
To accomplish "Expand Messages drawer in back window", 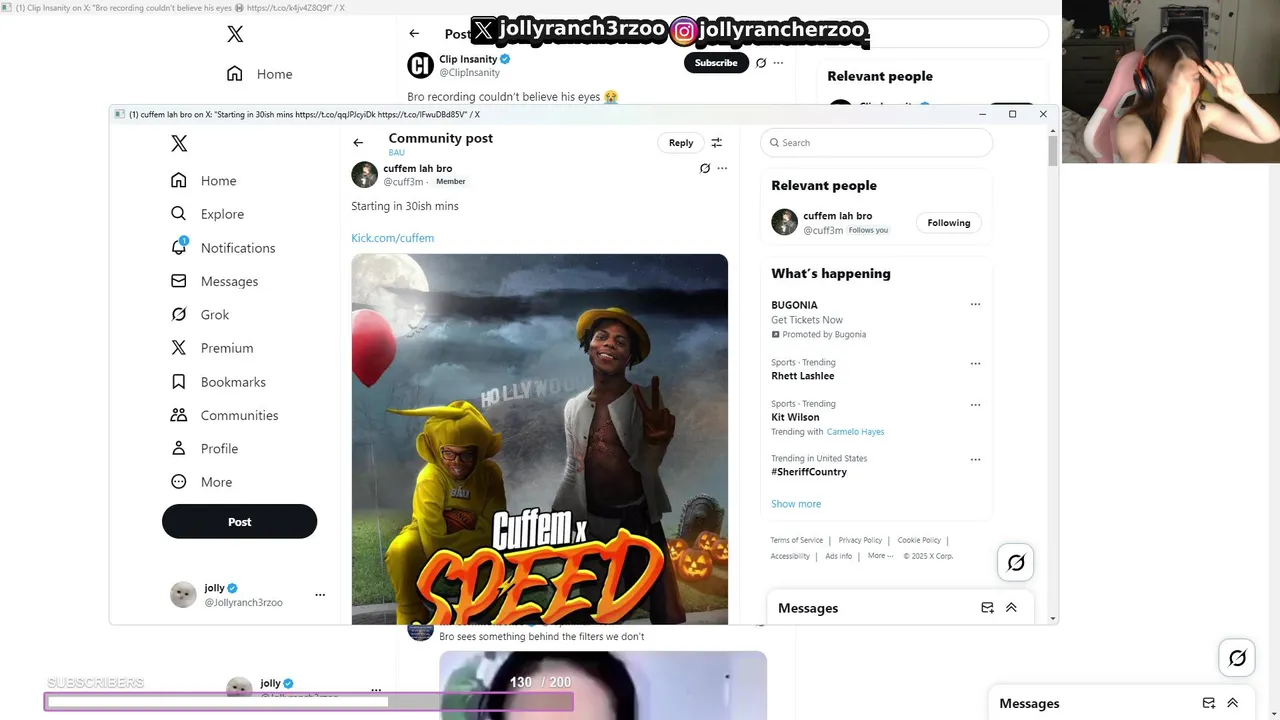I will click(x=1232, y=703).
